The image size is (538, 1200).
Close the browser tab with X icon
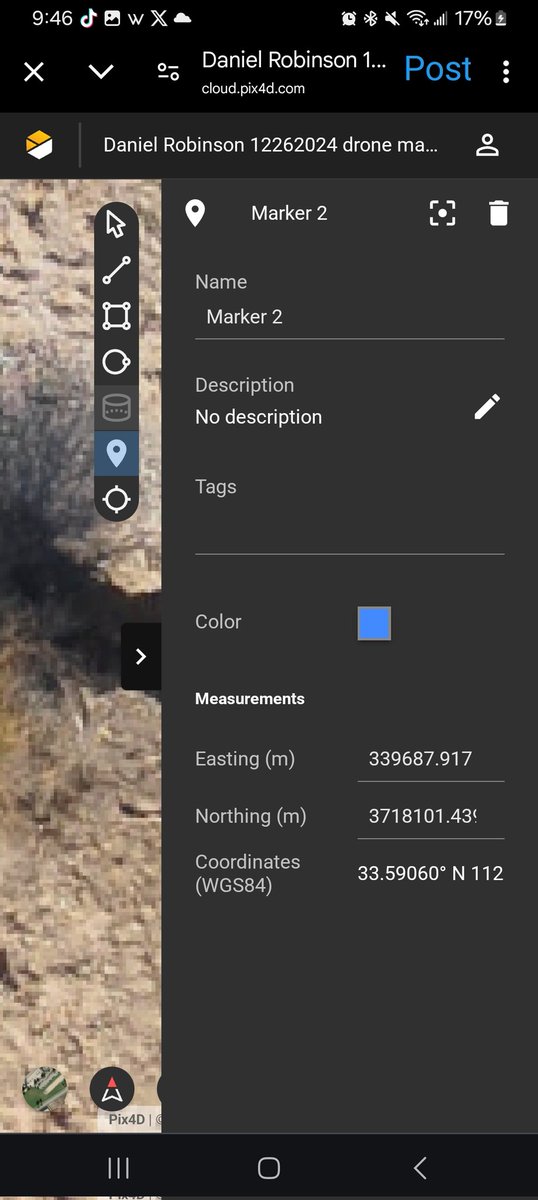(34, 71)
